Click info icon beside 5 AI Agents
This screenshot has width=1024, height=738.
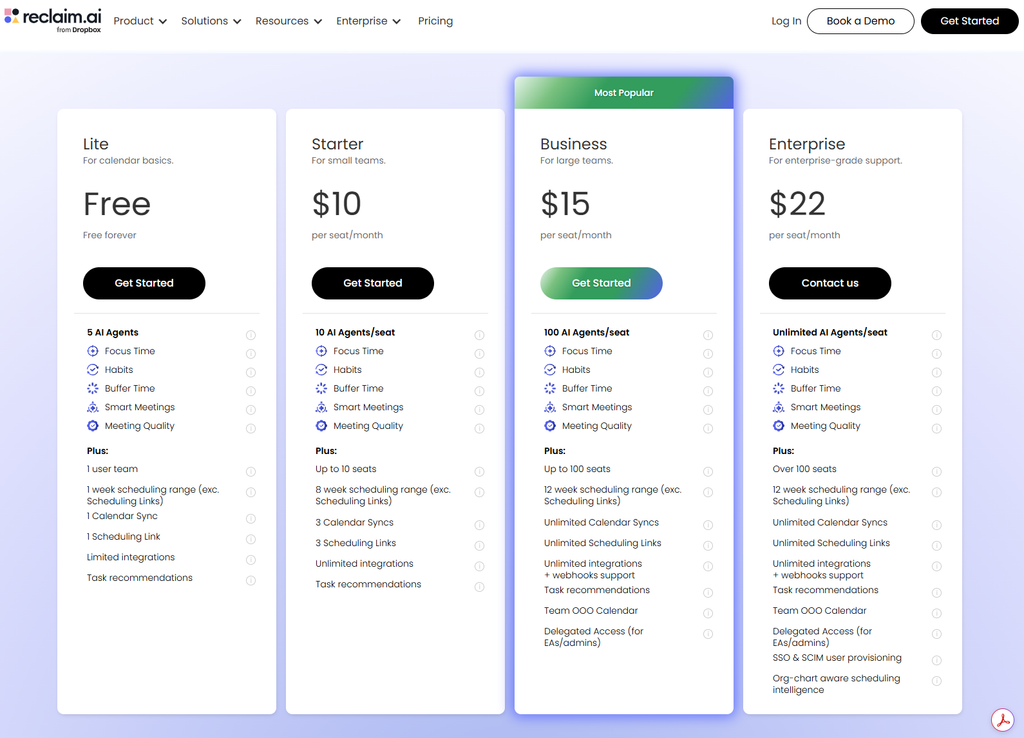(x=251, y=335)
